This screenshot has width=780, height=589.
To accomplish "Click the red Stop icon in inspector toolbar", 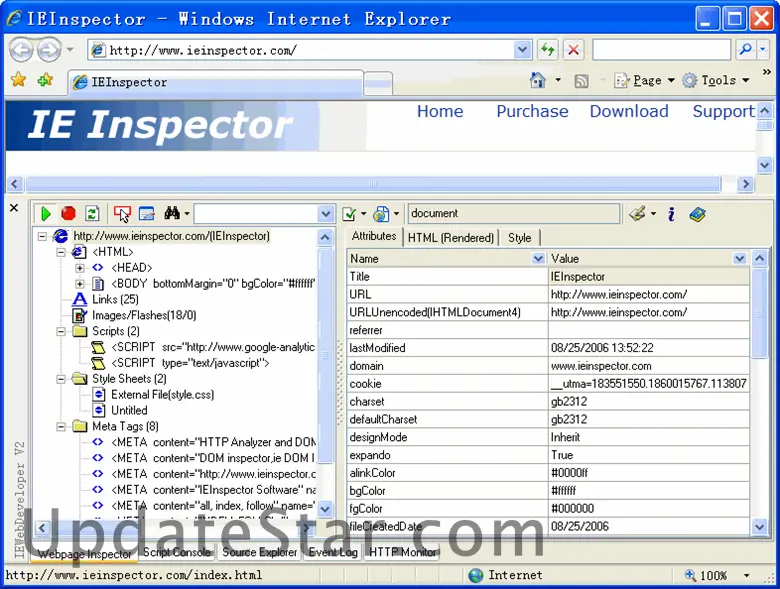I will 68,213.
